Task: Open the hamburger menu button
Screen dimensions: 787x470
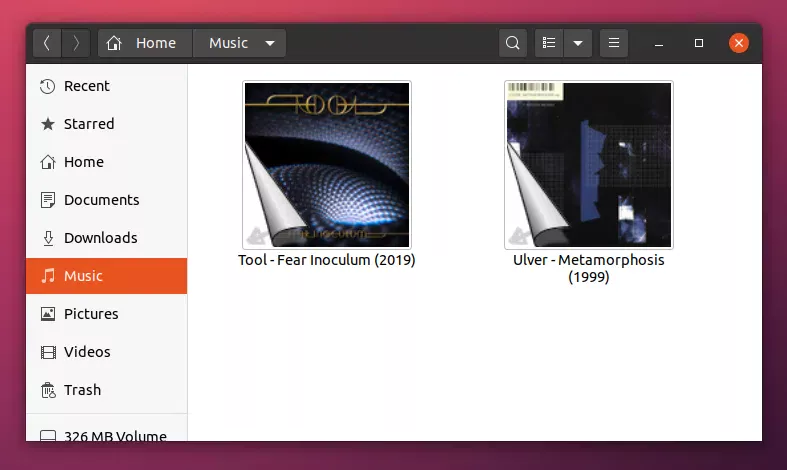Action: tap(614, 43)
